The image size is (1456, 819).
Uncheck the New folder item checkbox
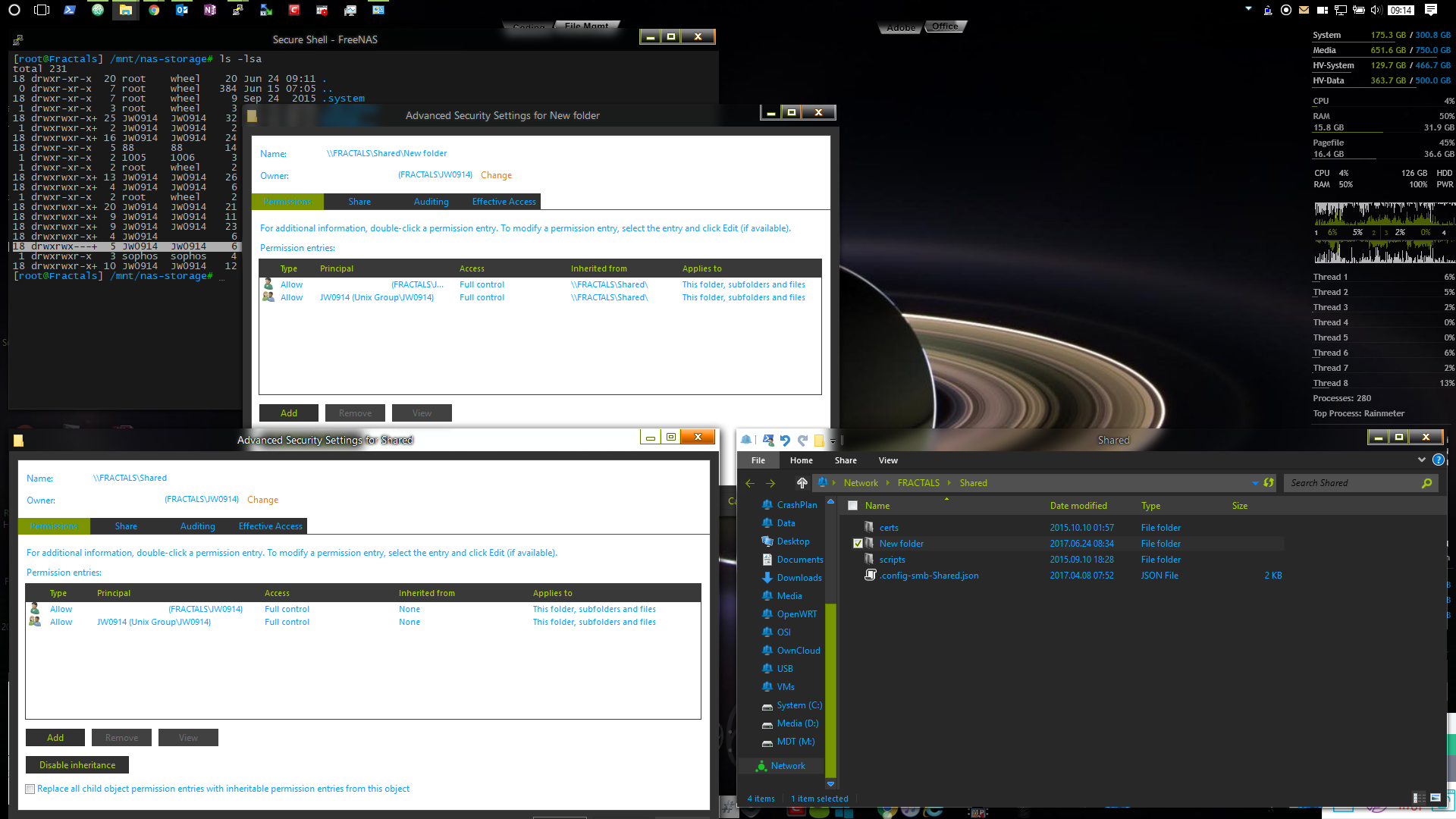[x=858, y=544]
